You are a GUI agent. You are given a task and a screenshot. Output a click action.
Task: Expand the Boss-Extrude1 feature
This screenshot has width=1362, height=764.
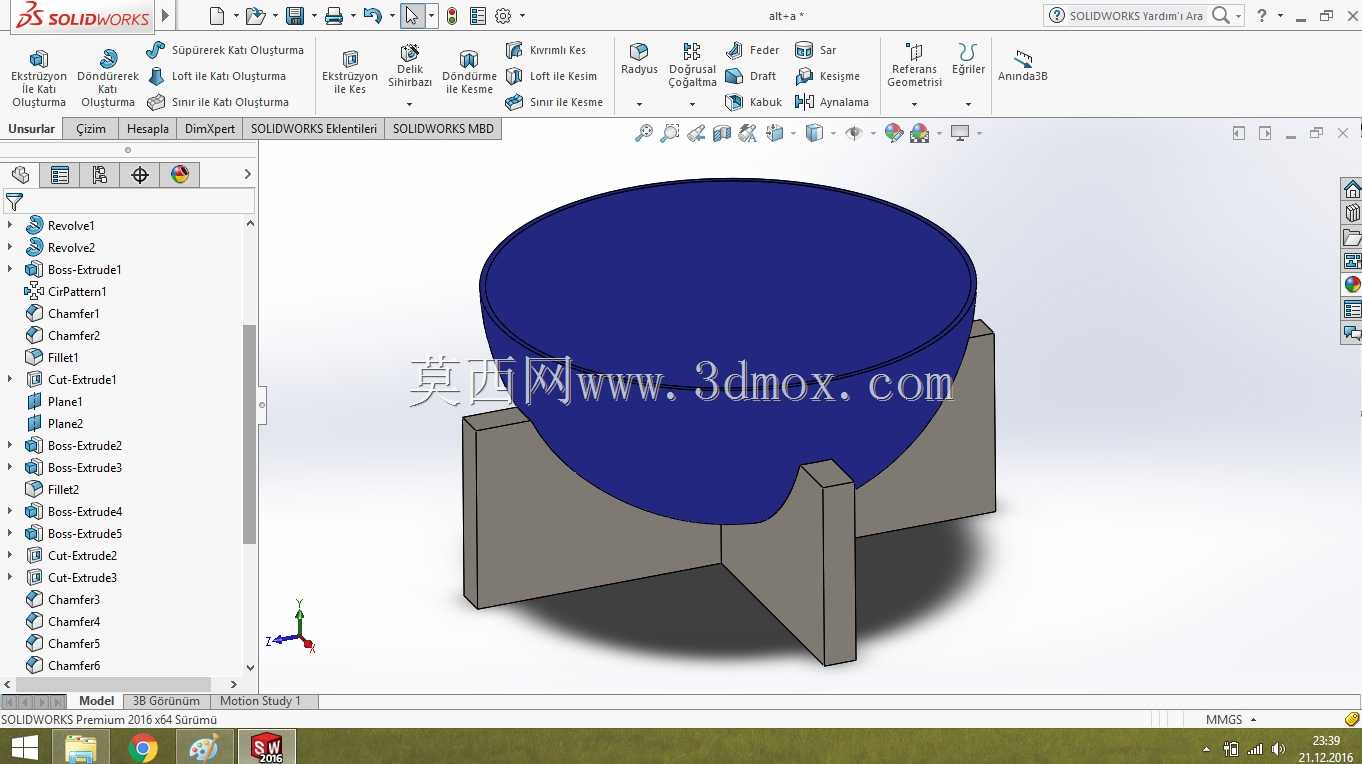click(x=10, y=269)
